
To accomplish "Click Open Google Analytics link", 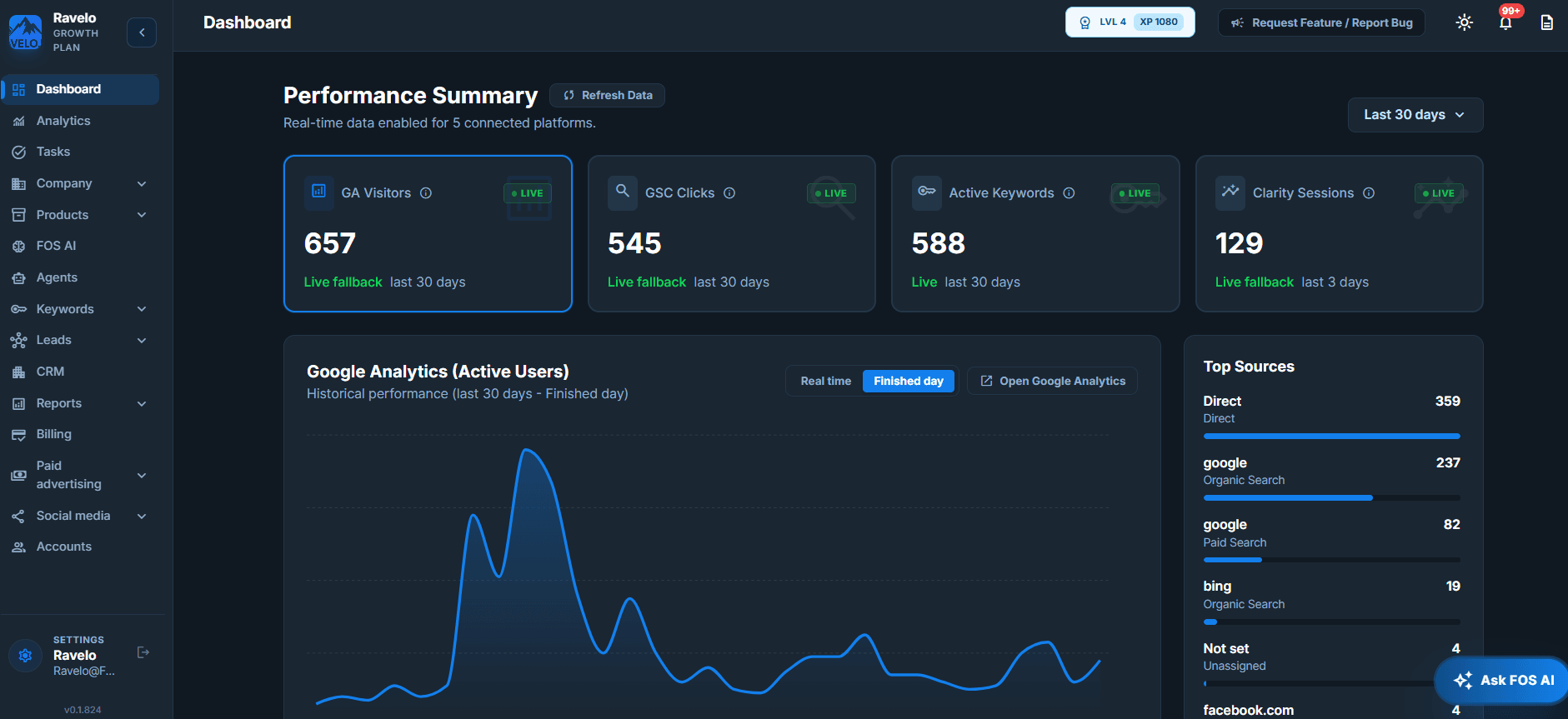I will pyautogui.click(x=1053, y=382).
